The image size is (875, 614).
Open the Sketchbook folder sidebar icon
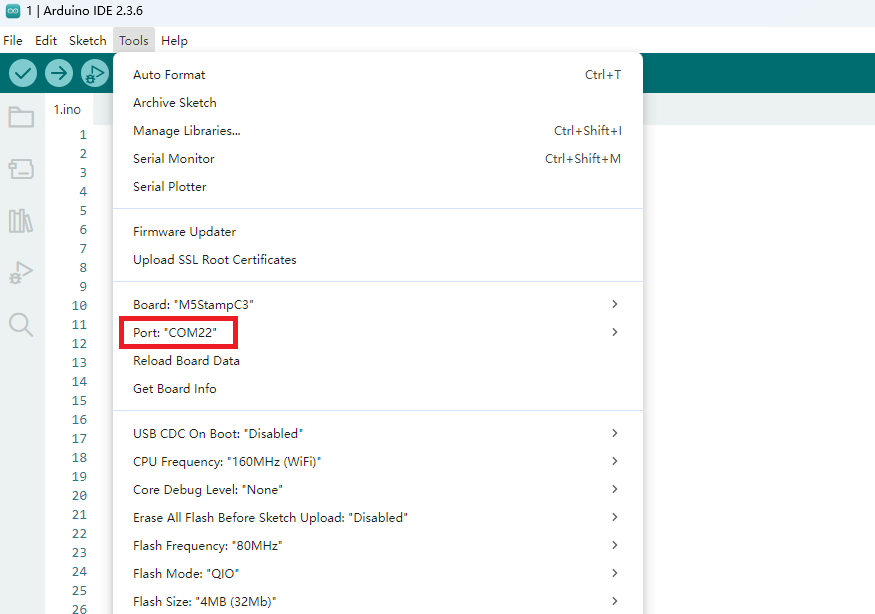click(21, 117)
